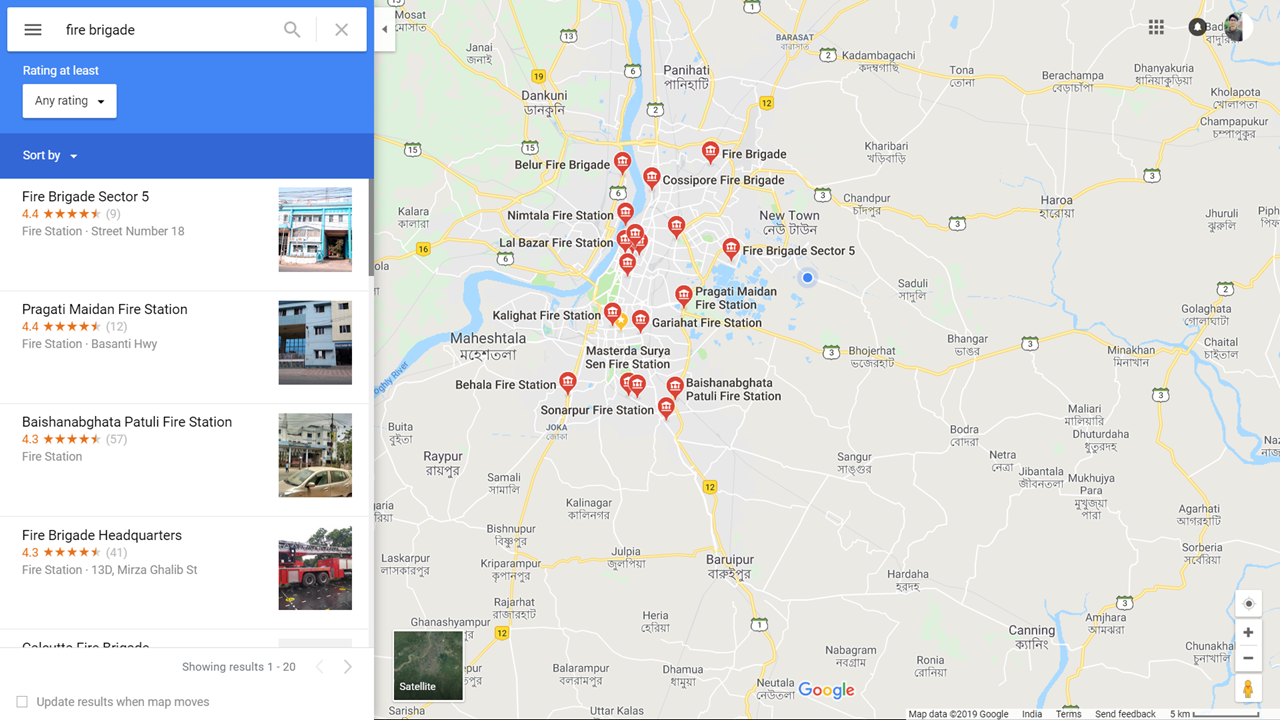This screenshot has width=1280, height=720.
Task: Open the hamburger main menu
Action: tap(33, 30)
